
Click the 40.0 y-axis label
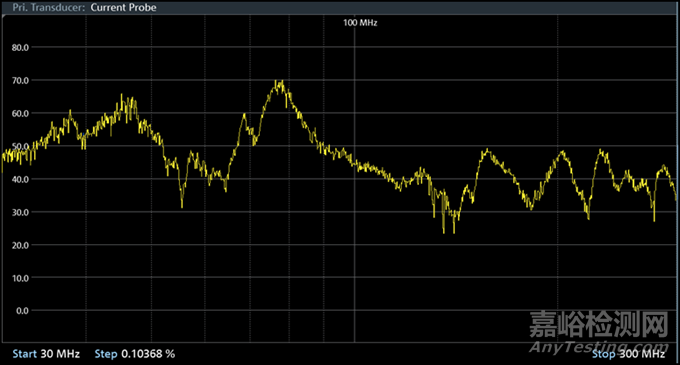pyautogui.click(x=20, y=179)
